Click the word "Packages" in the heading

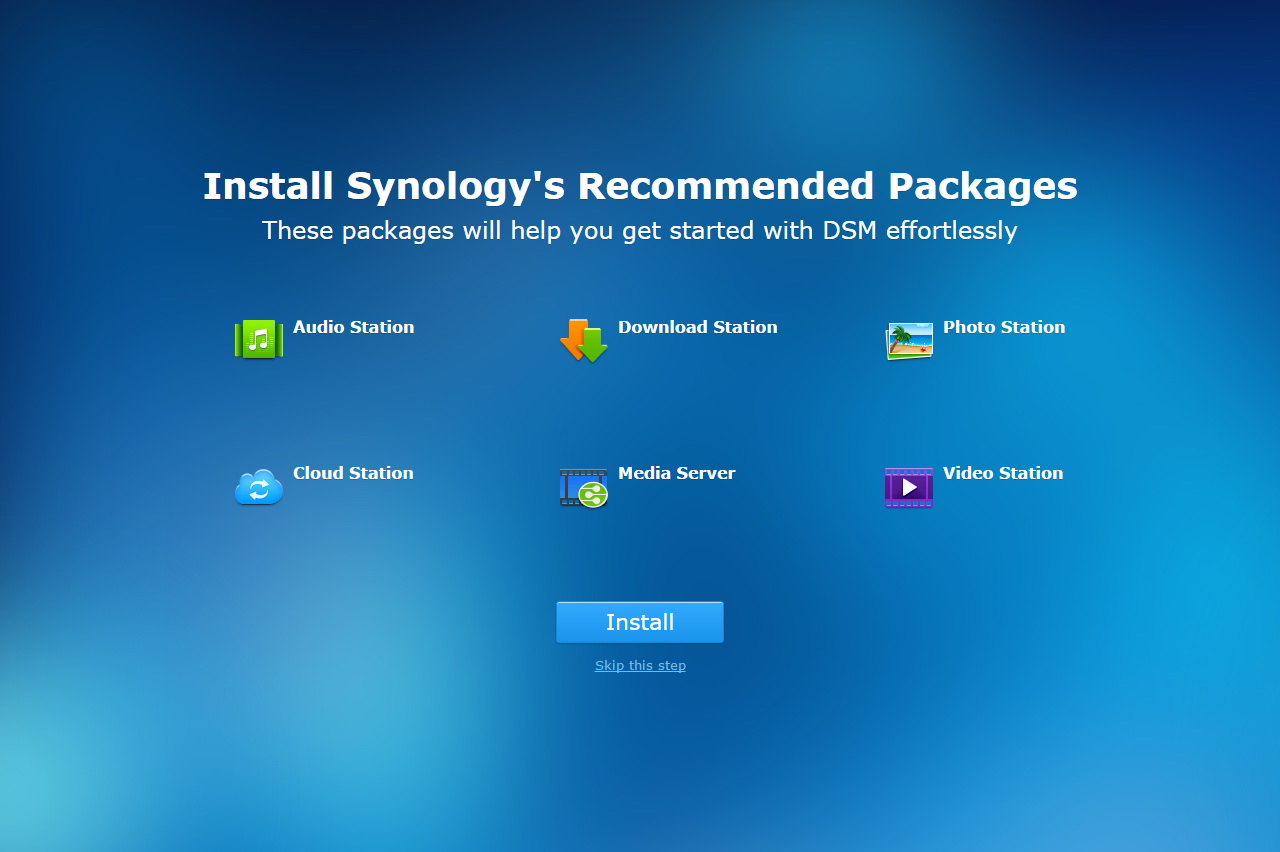[x=983, y=187]
